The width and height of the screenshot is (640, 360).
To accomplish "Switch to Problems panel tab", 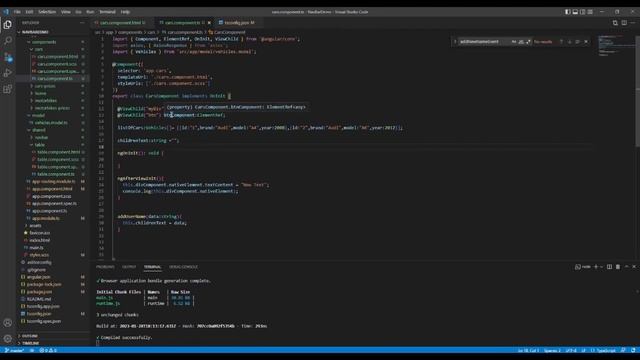I will point(105,267).
